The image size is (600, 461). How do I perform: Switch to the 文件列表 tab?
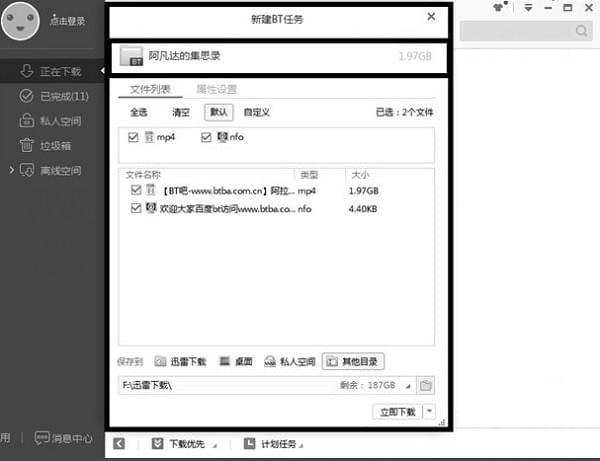coord(150,90)
